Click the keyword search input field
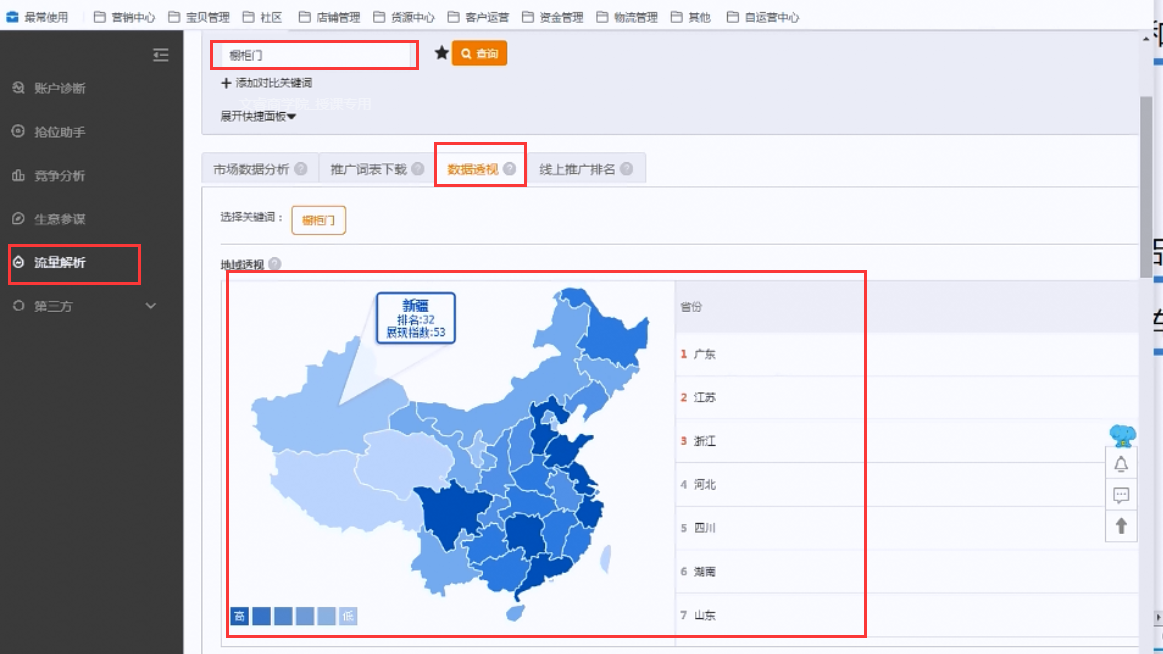 coord(313,55)
